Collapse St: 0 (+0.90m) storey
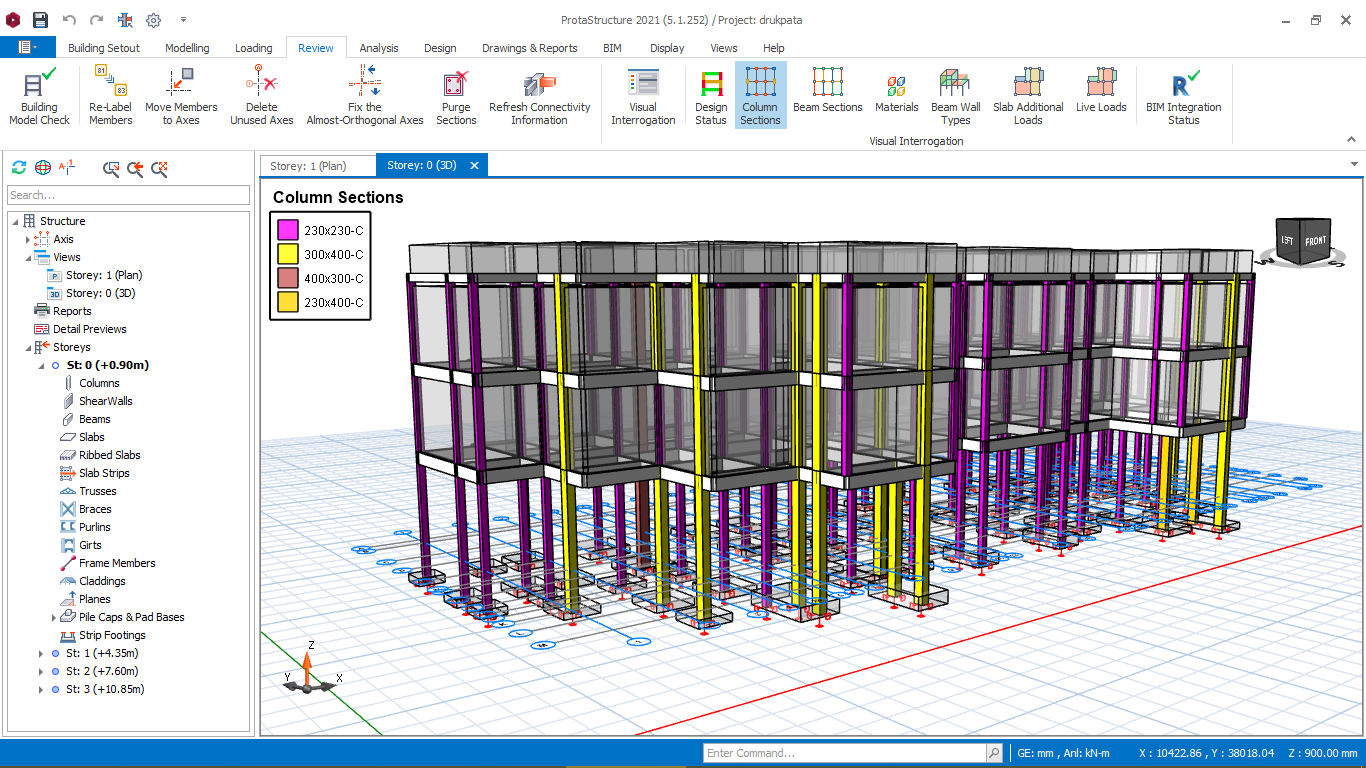 click(41, 365)
